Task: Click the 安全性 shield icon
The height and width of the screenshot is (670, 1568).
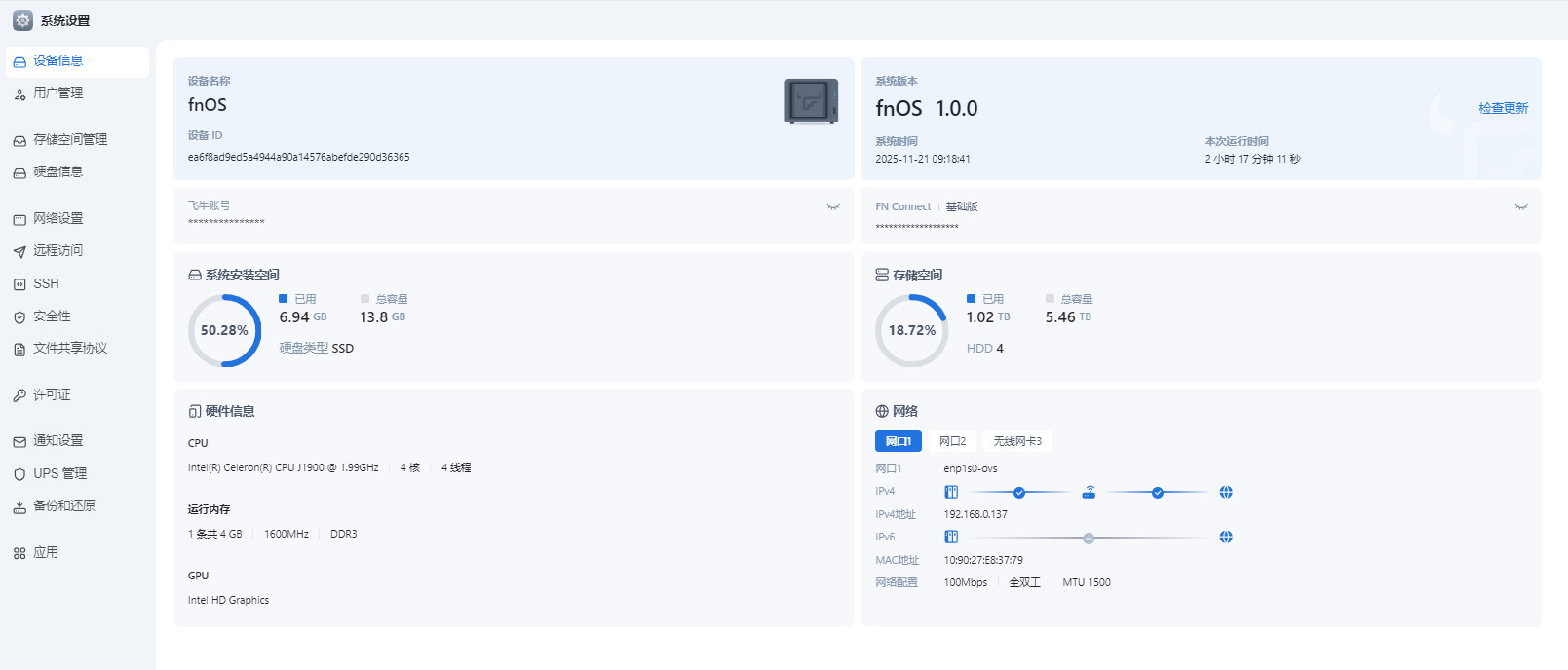Action: (x=19, y=317)
